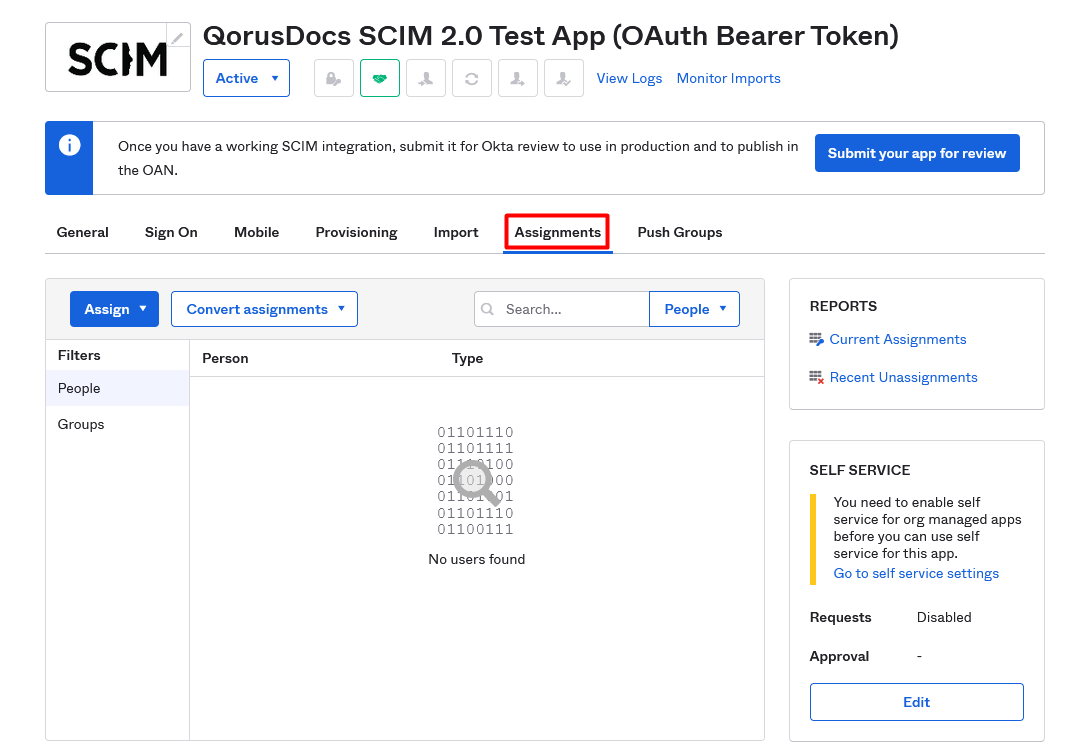Select the Assignments tab
The height and width of the screenshot is (756, 1065).
[x=558, y=232]
